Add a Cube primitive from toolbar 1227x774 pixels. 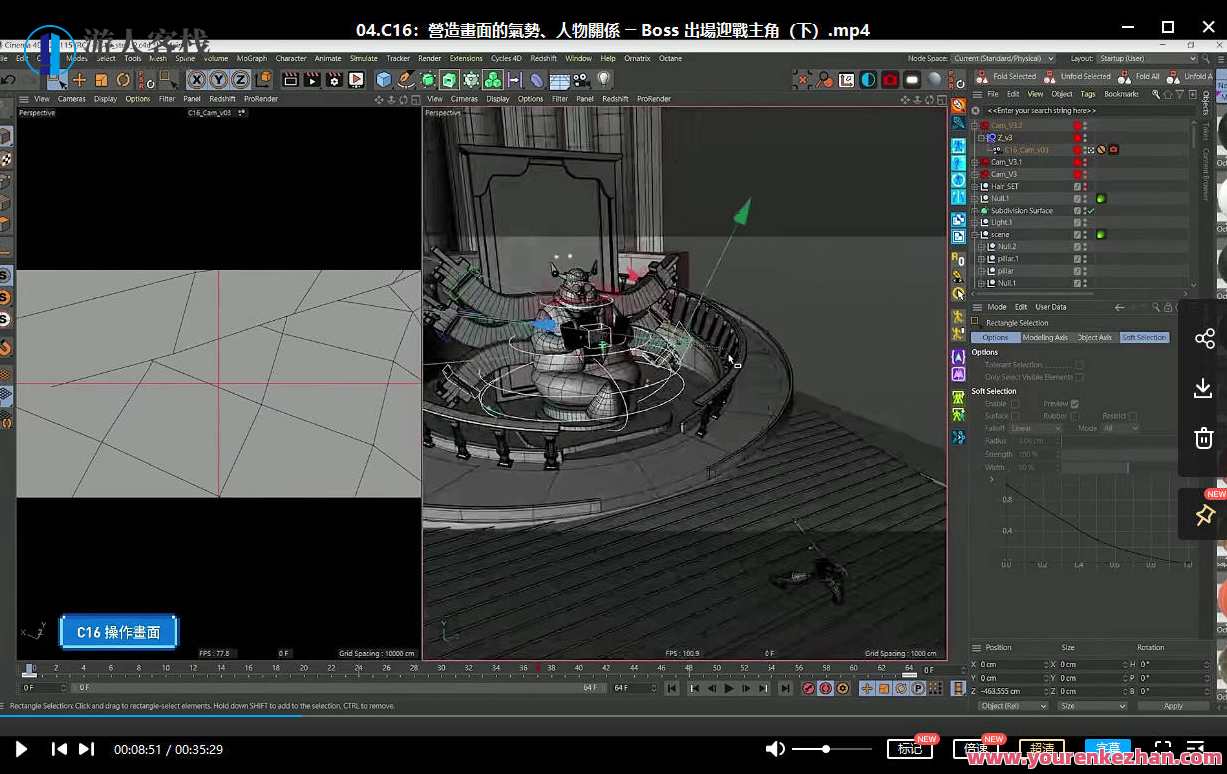[x=384, y=80]
